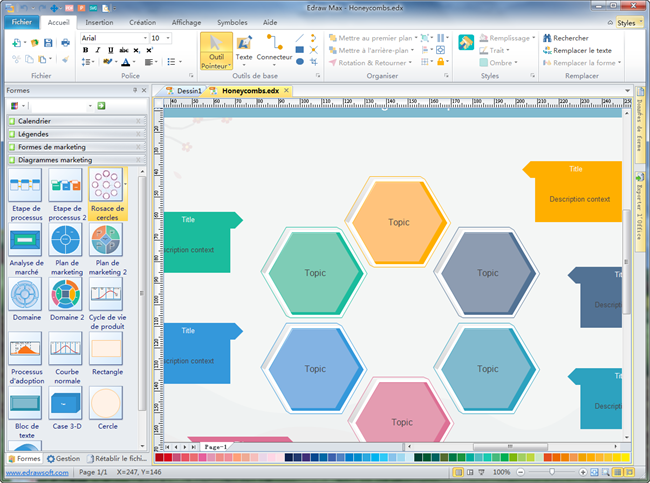The image size is (650, 483).
Task: Open the Remplissage dropdown
Action: pyautogui.click(x=507, y=38)
